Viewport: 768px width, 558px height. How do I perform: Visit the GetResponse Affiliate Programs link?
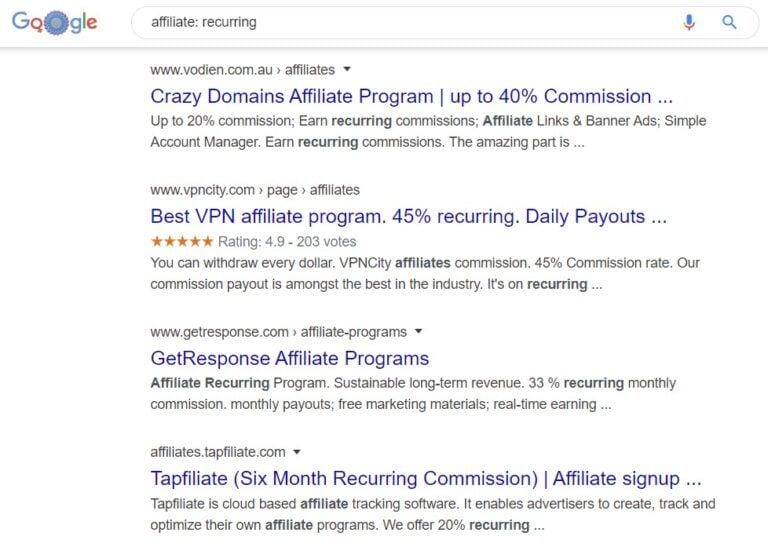pyautogui.click(x=289, y=358)
